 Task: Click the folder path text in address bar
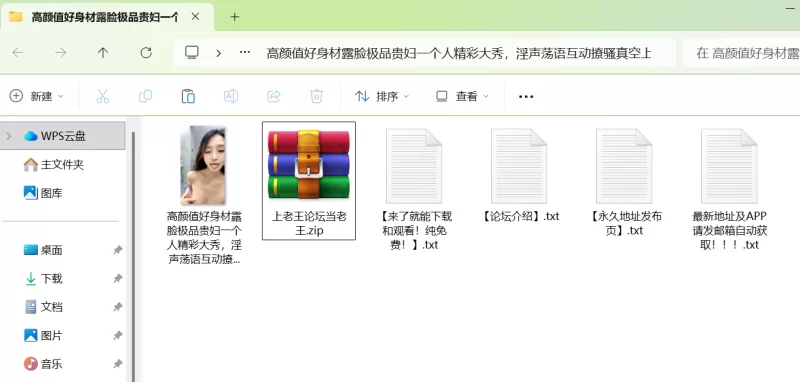pyautogui.click(x=459, y=53)
